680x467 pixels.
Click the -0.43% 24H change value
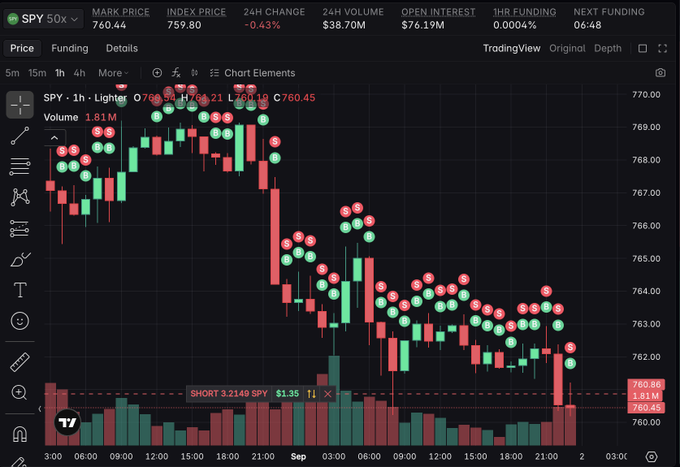pos(262,25)
